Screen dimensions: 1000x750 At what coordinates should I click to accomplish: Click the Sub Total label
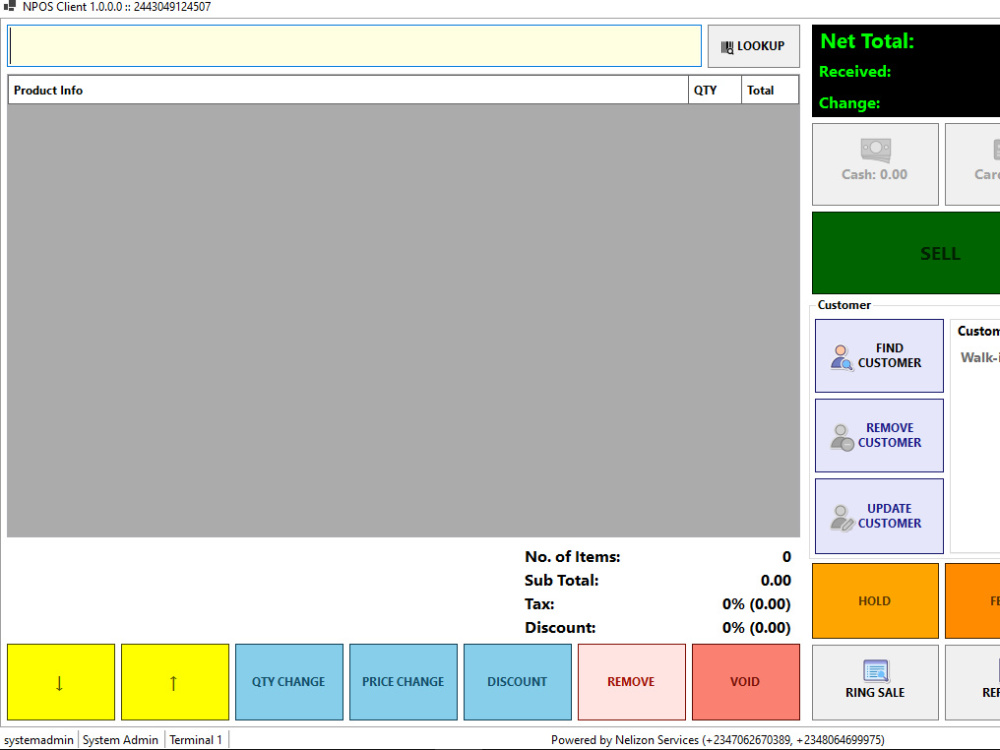[x=561, y=580]
